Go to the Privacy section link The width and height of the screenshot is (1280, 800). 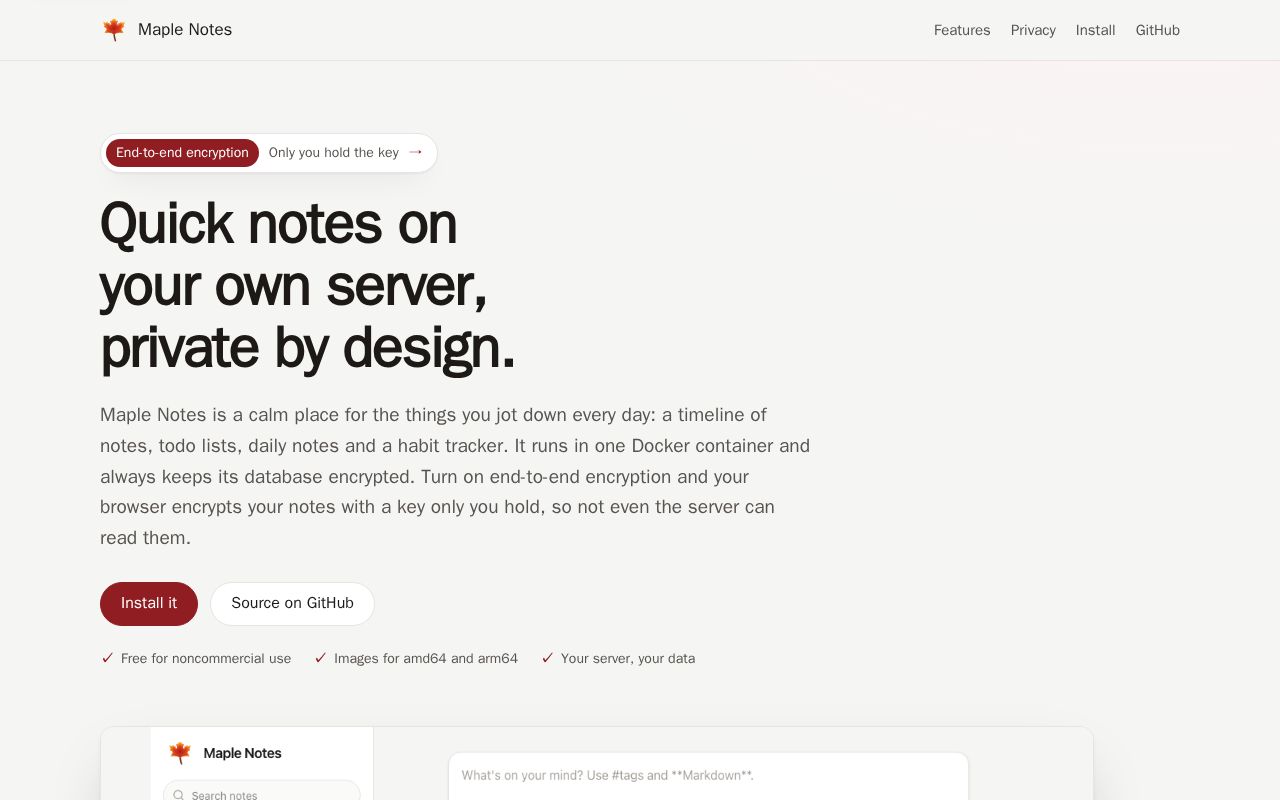pyautogui.click(x=1033, y=30)
